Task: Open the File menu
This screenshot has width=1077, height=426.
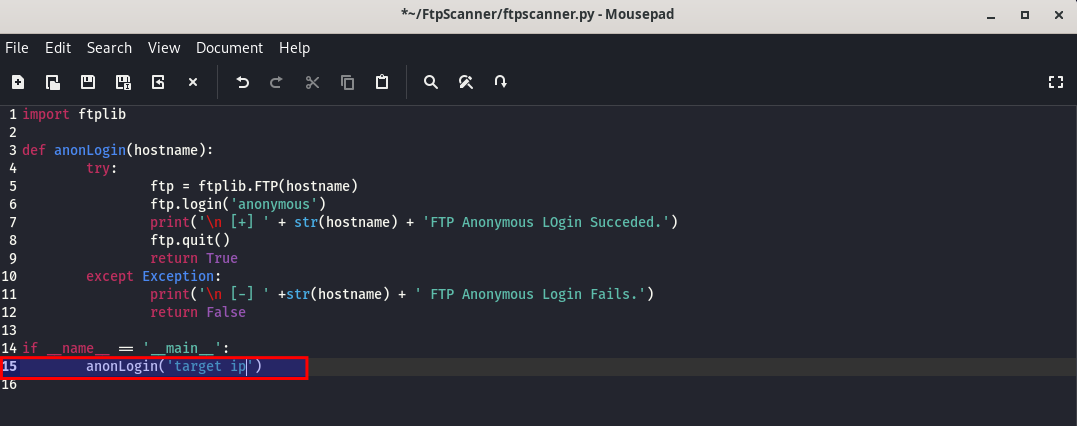Action: 16,48
